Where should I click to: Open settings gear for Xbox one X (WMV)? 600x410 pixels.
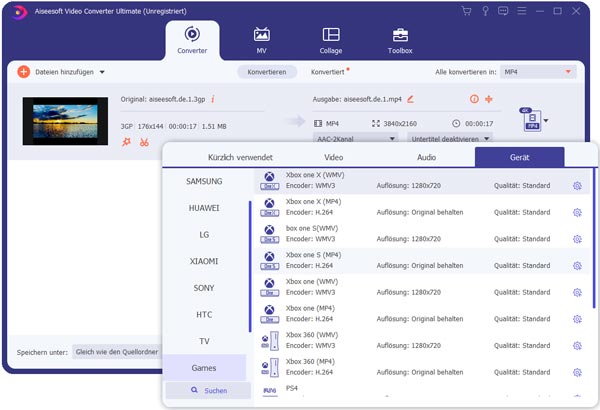coord(577,185)
